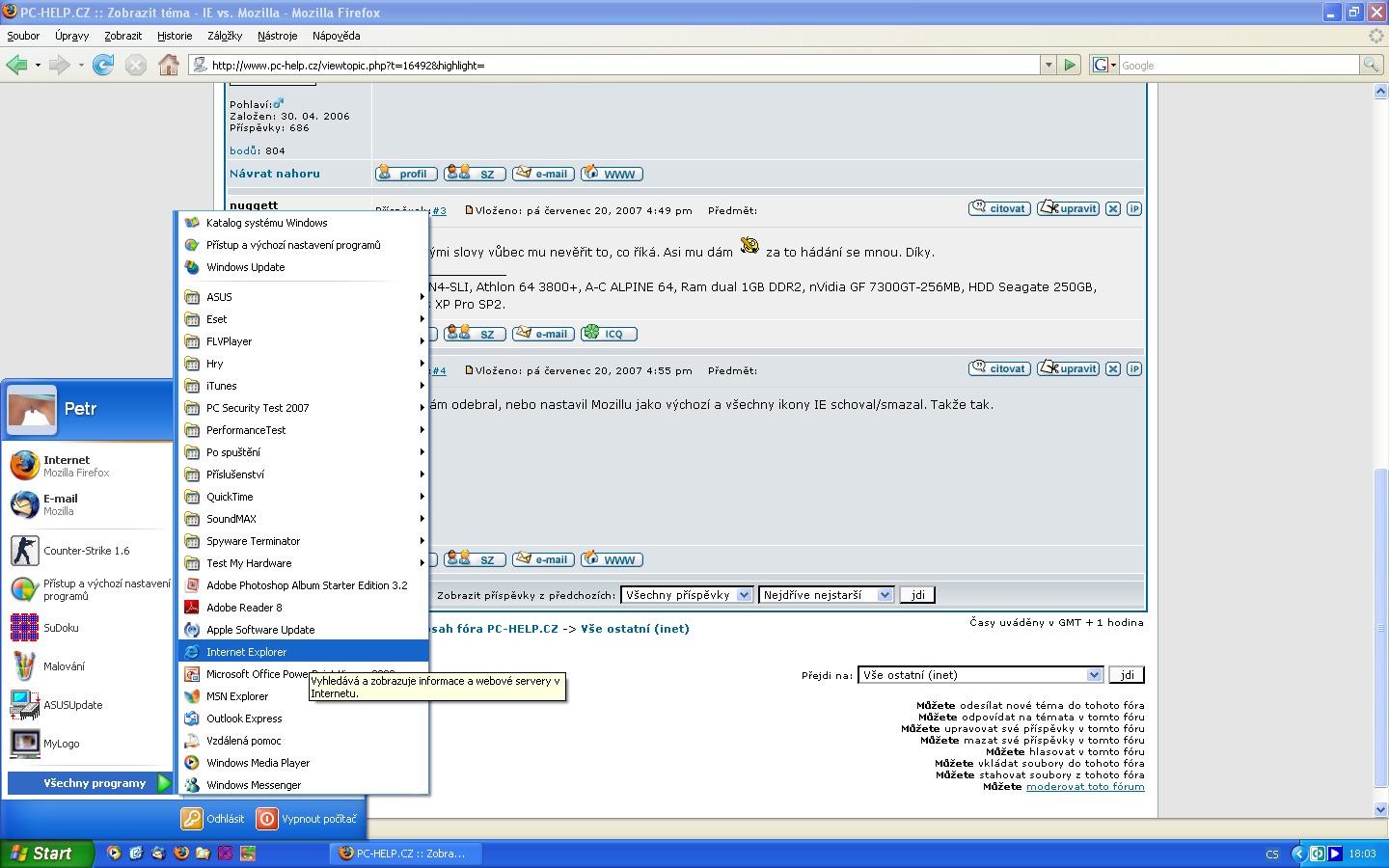Click the Google search input field
Image resolution: width=1389 pixels, height=868 pixels.
(x=1238, y=65)
